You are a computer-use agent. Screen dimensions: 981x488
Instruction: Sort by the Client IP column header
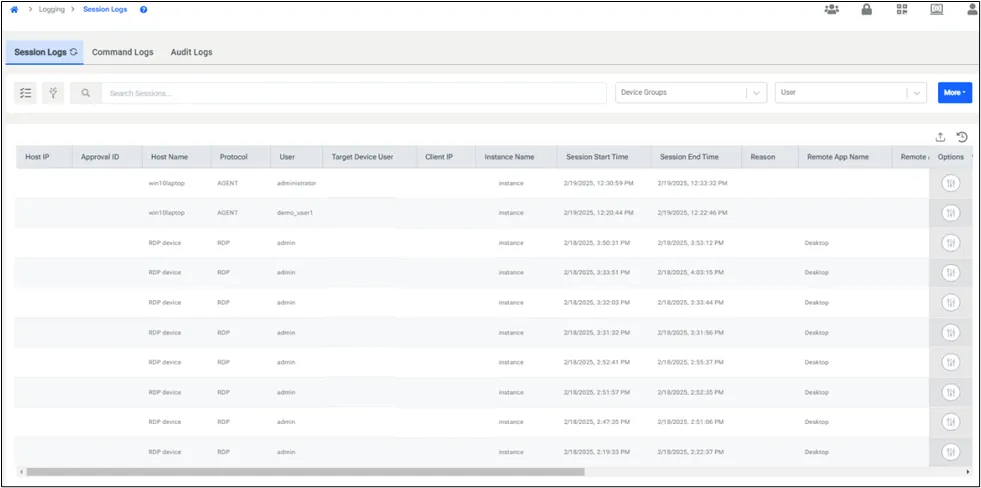coord(446,157)
